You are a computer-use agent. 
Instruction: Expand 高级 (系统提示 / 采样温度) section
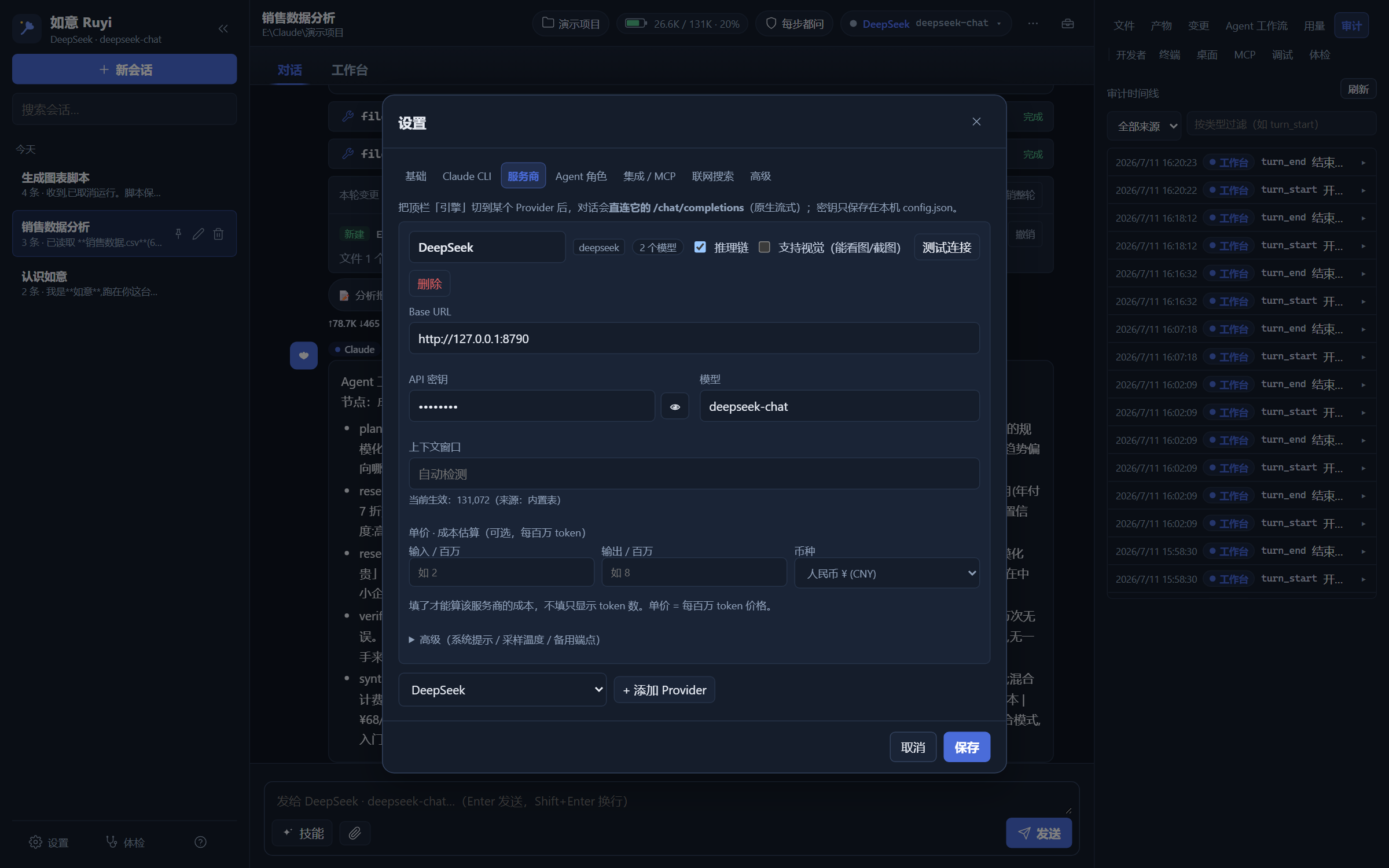point(505,639)
